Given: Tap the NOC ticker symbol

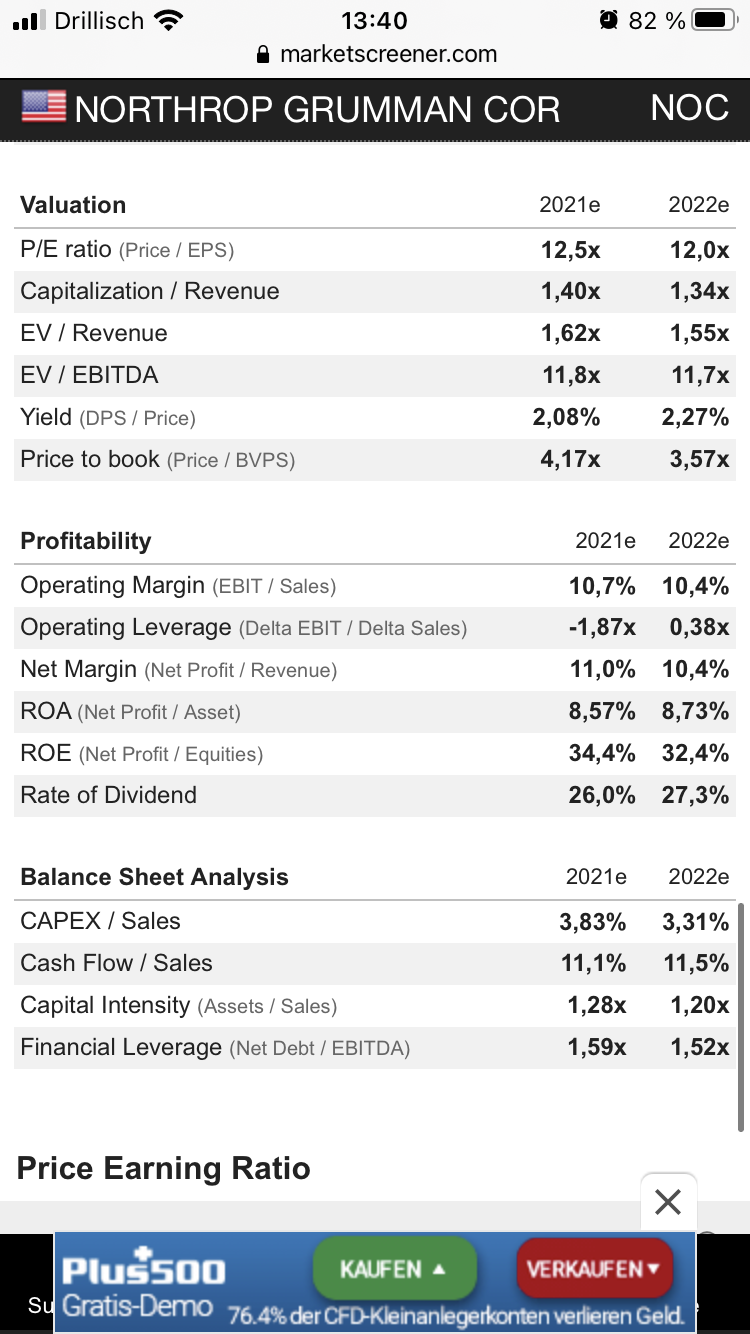Looking at the screenshot, I should 689,108.
